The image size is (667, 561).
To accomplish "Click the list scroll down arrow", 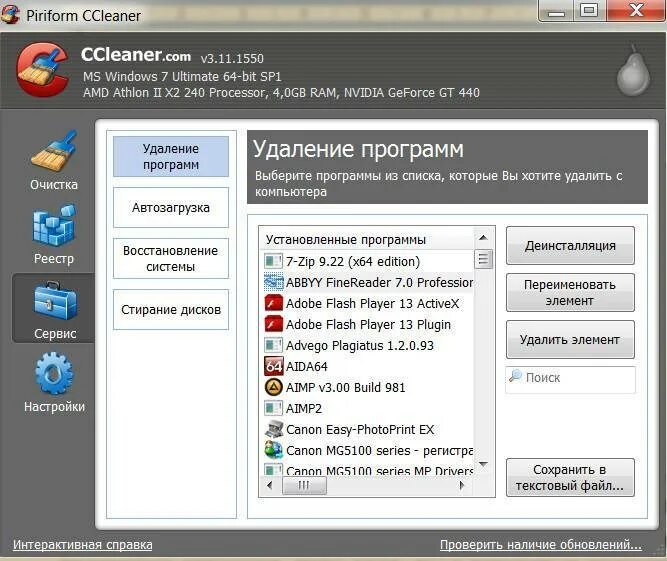I will click(x=483, y=464).
